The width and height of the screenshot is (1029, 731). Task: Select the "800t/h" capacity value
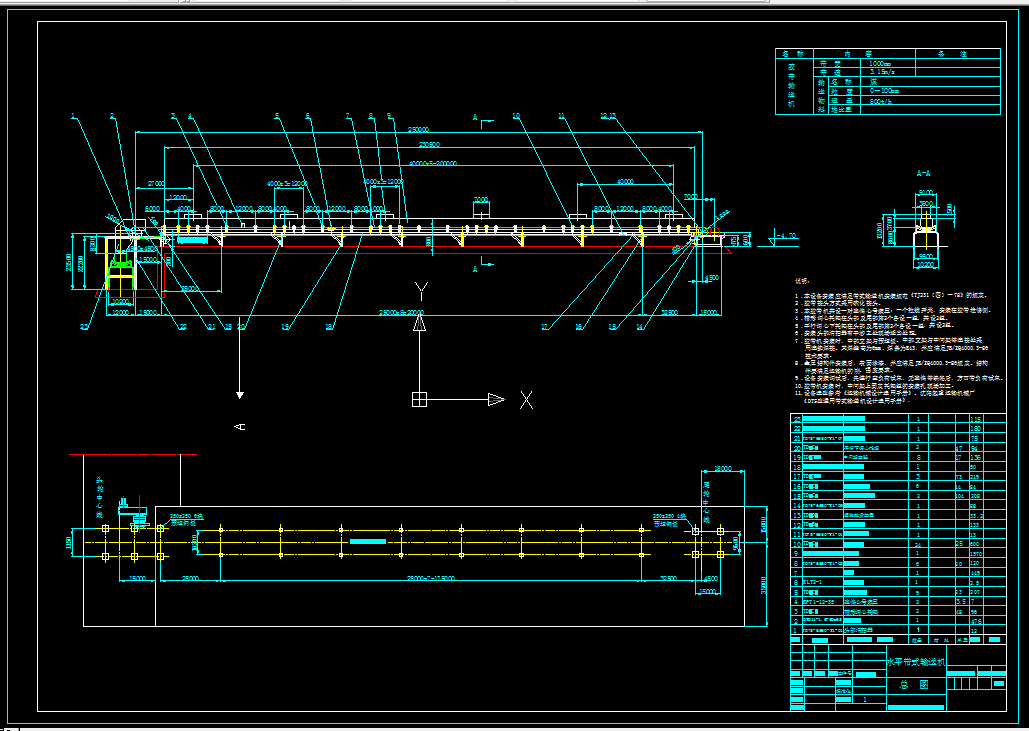(880, 101)
